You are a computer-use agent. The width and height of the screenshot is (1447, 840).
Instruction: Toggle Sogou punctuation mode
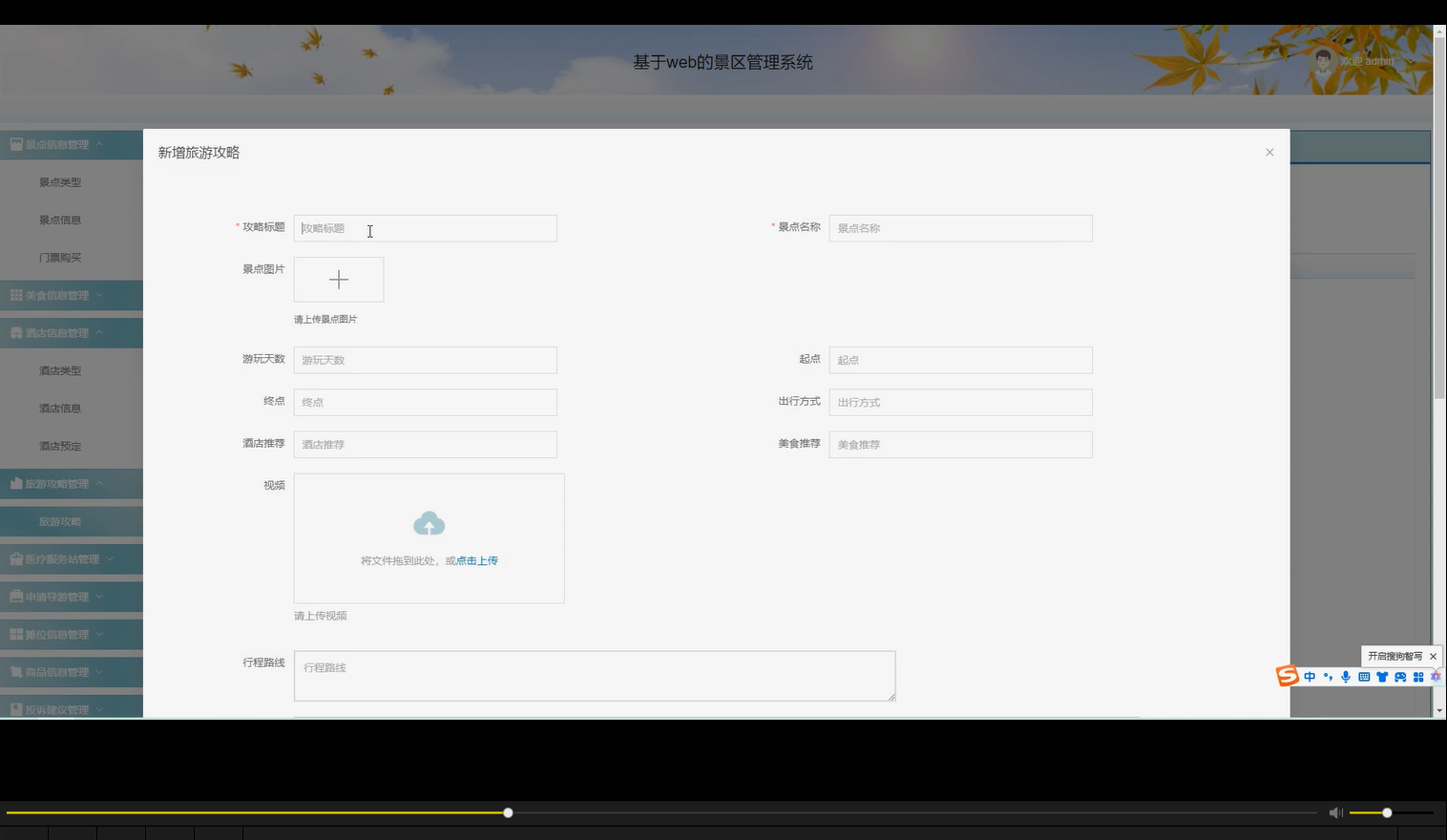(x=1328, y=677)
